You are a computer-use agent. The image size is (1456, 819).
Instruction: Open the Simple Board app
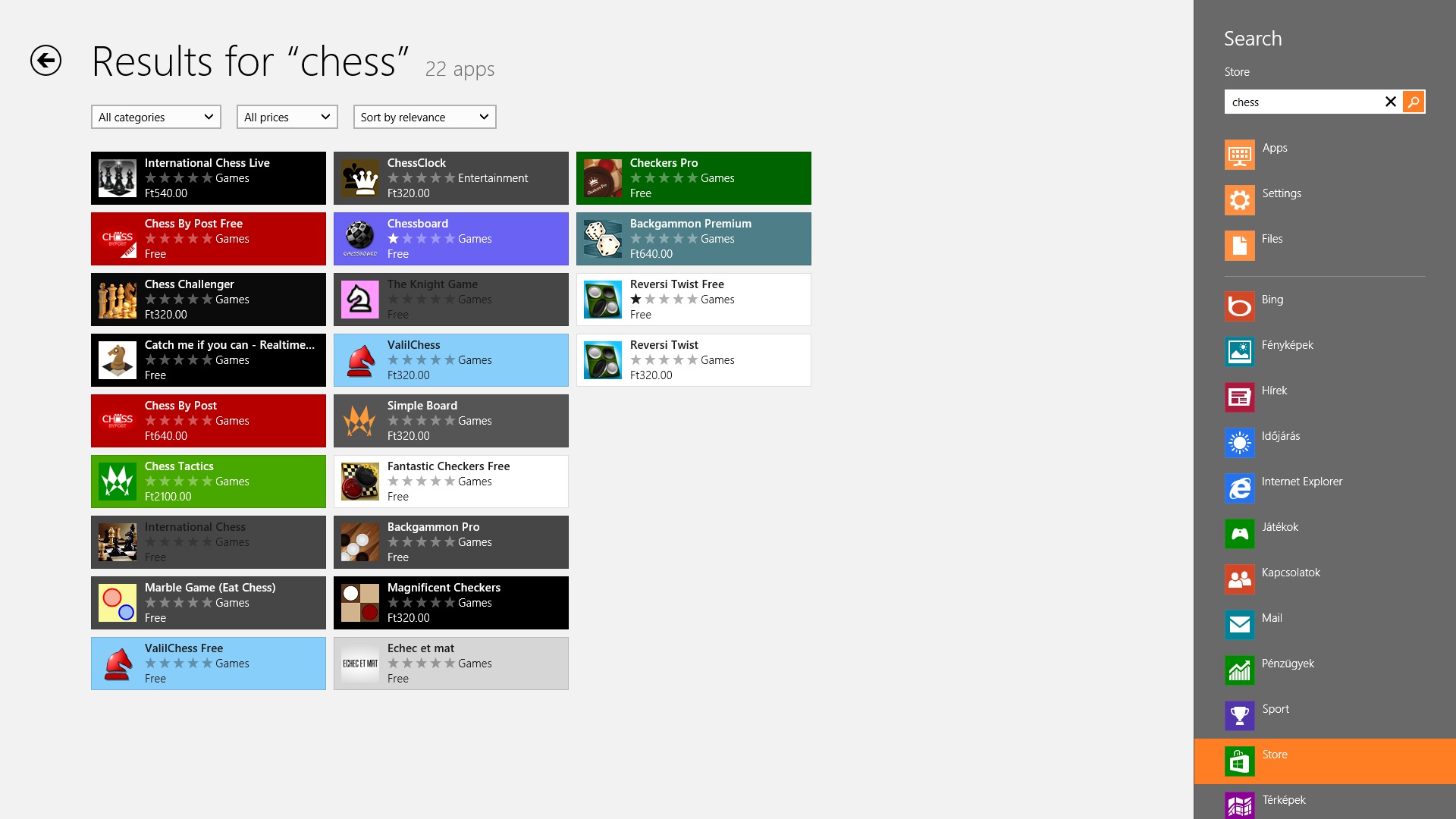click(451, 421)
